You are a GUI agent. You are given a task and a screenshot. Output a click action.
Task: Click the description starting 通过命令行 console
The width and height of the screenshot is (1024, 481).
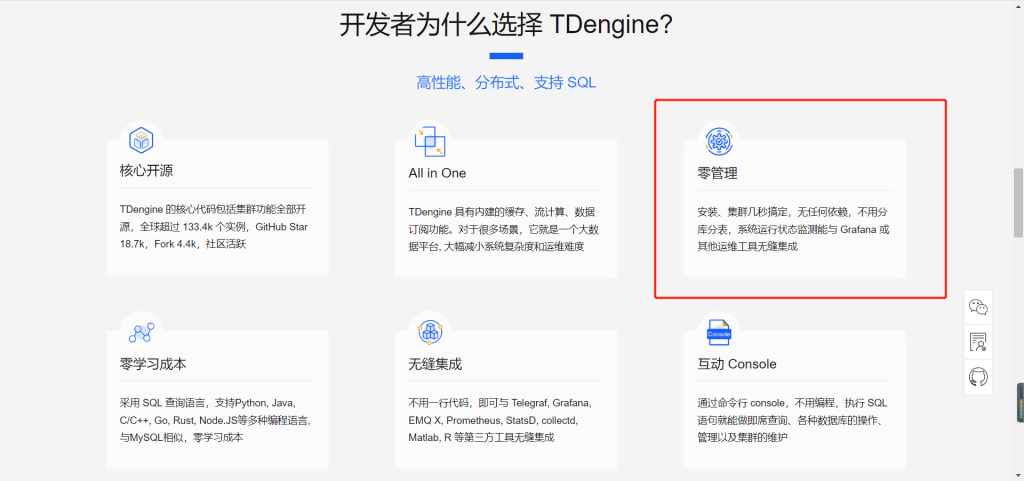(792, 420)
